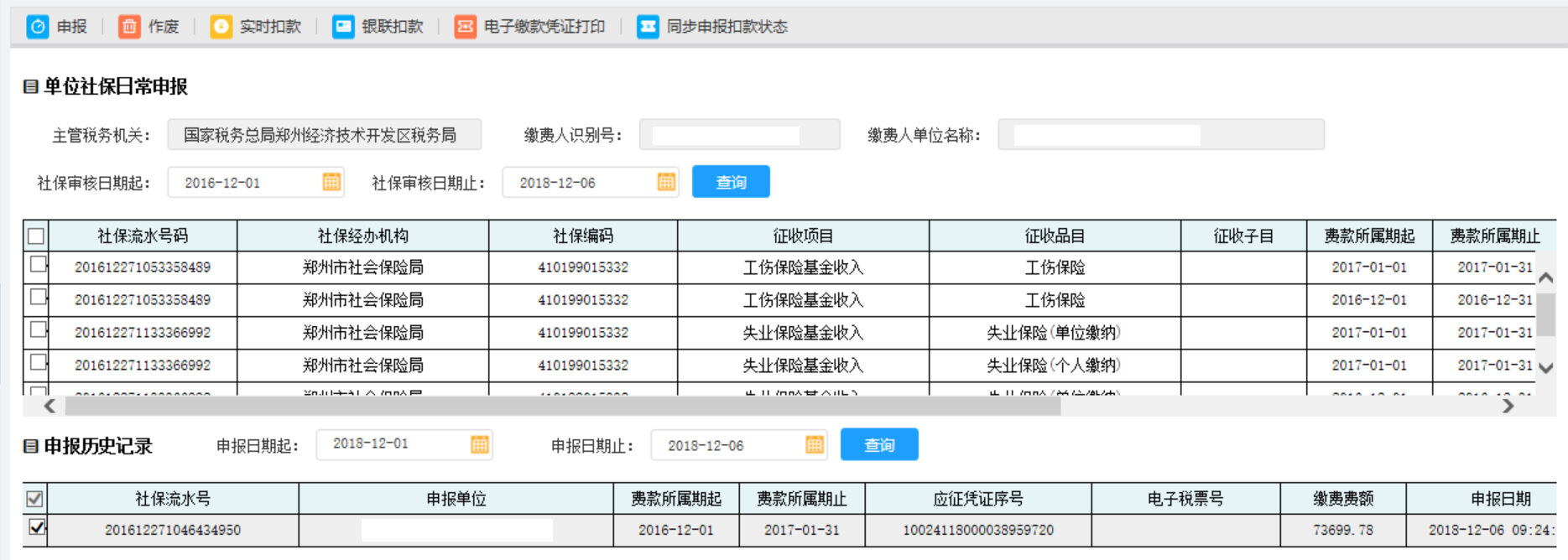Image resolution: width=1568 pixels, height=560 pixels.
Task: Click the 社保审核日期起 date field
Action: tap(256, 182)
